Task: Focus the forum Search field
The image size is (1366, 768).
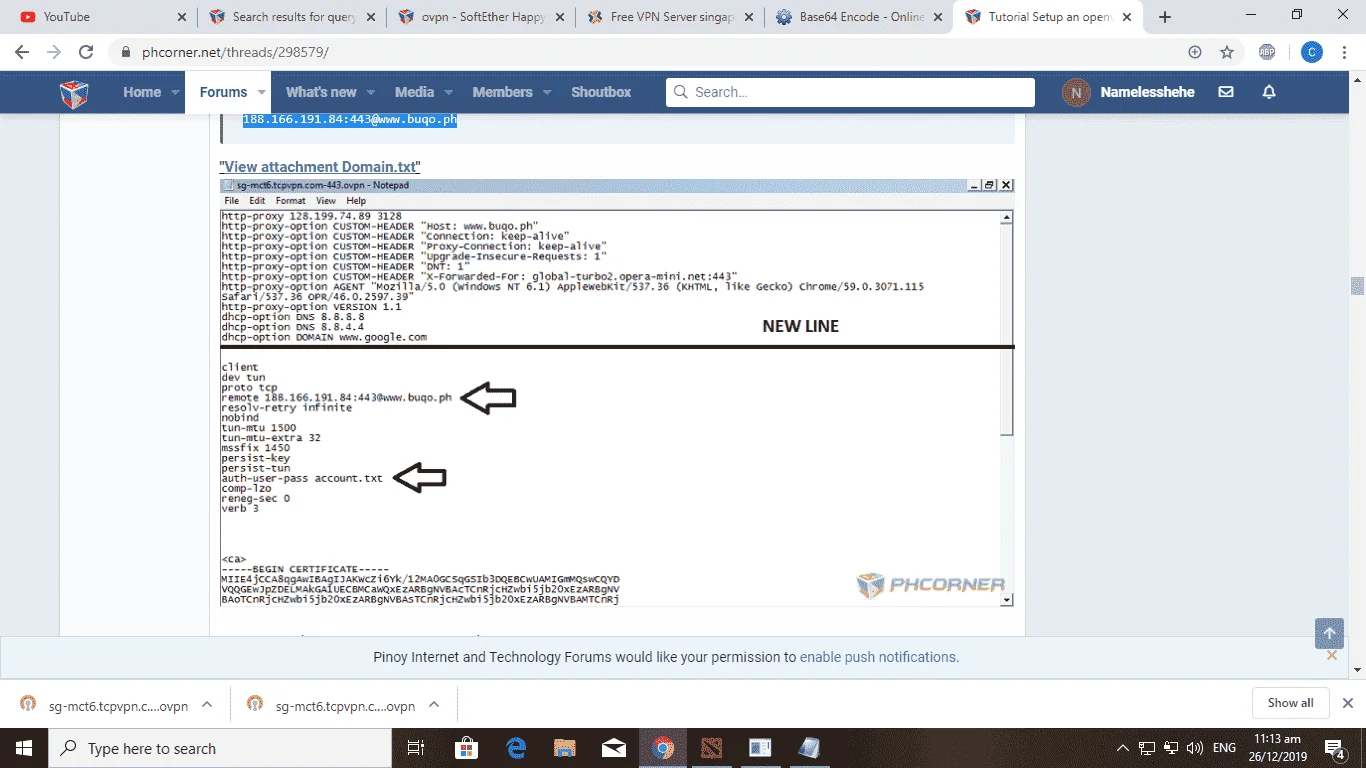Action: click(850, 92)
